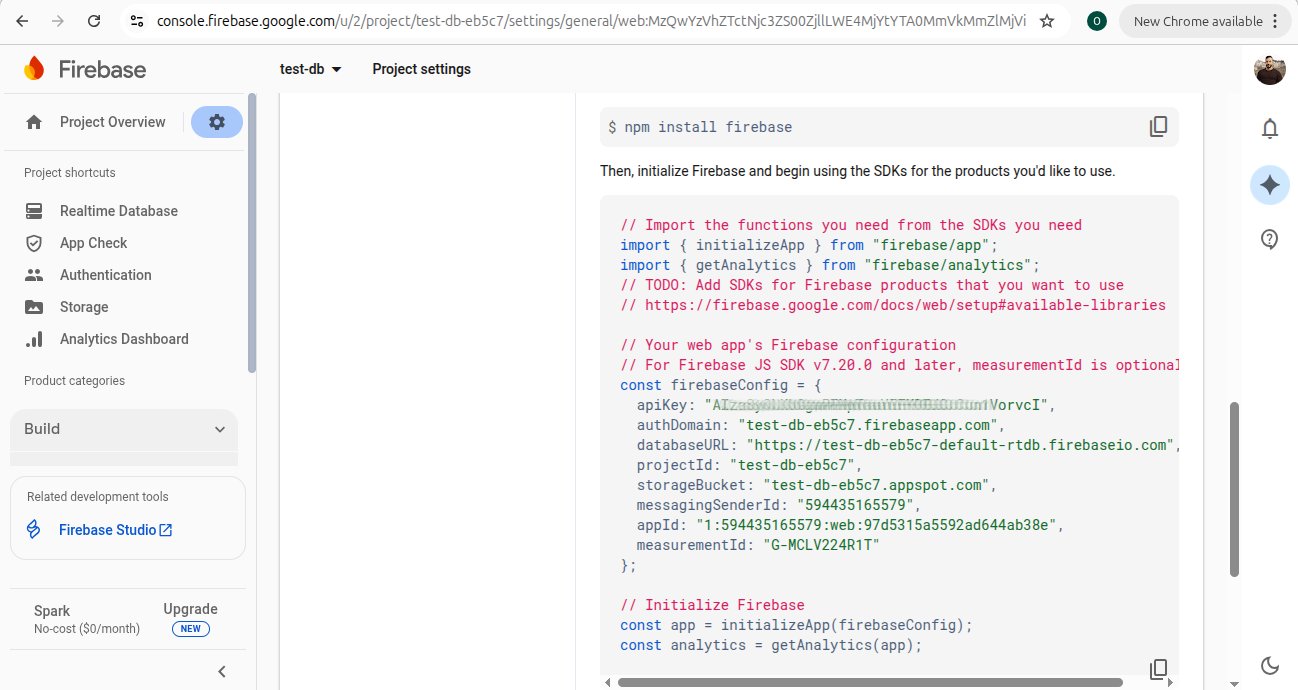Go to Authentication section
Image resolution: width=1298 pixels, height=690 pixels.
click(x=105, y=275)
